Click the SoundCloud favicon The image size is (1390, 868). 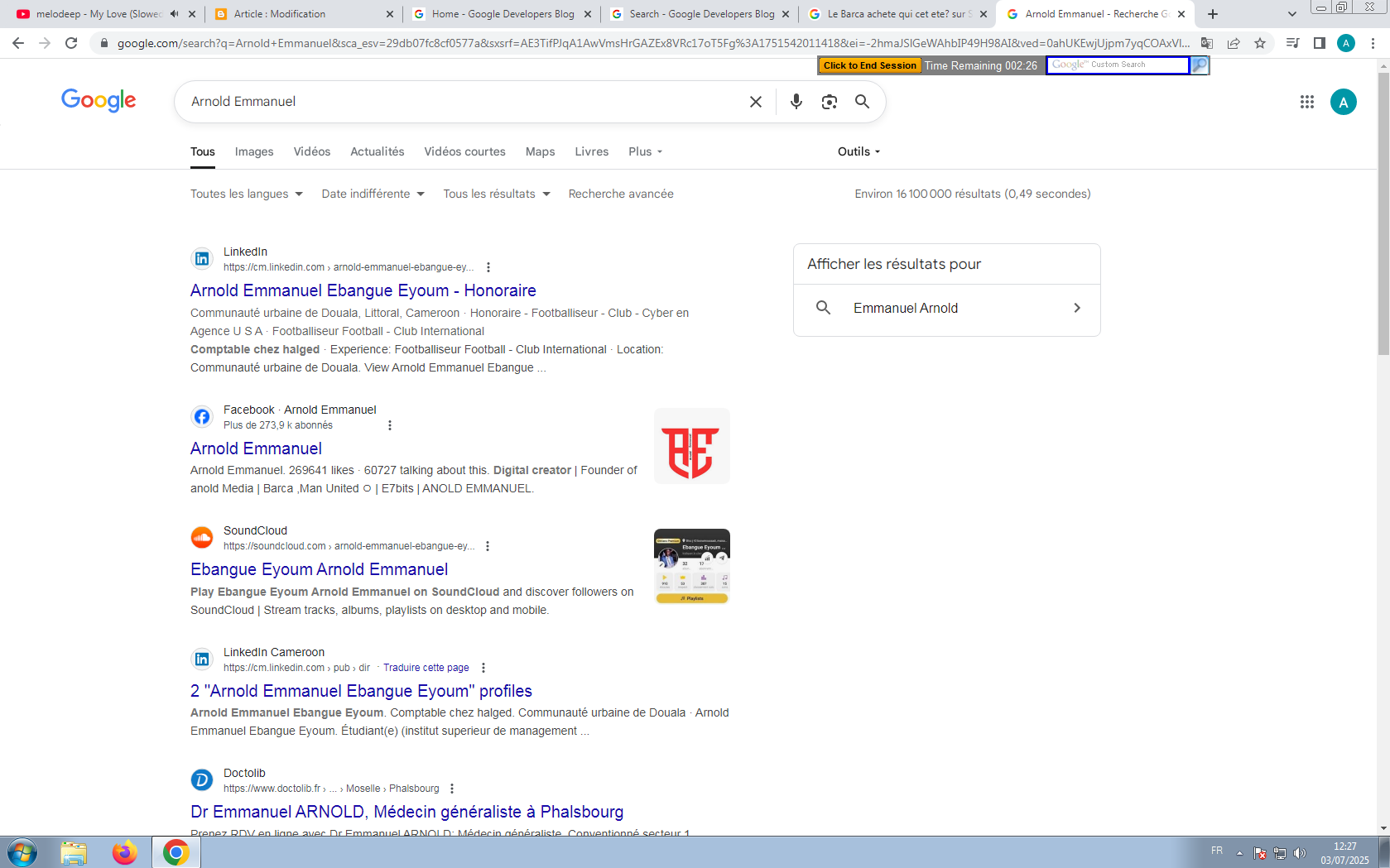pyautogui.click(x=202, y=538)
